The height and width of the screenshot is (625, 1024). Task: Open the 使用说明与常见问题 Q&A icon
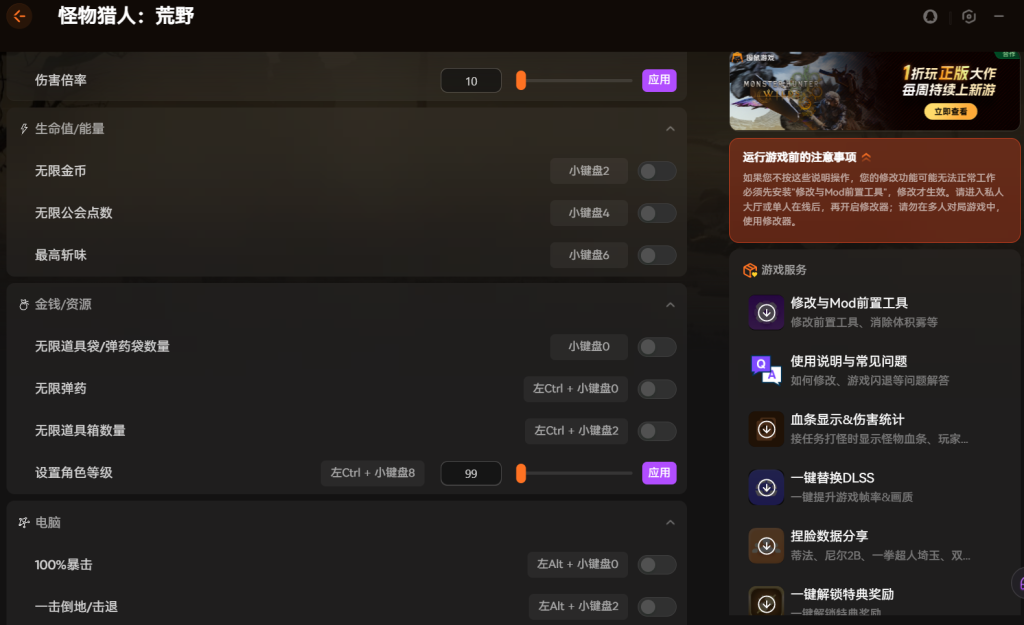766,370
